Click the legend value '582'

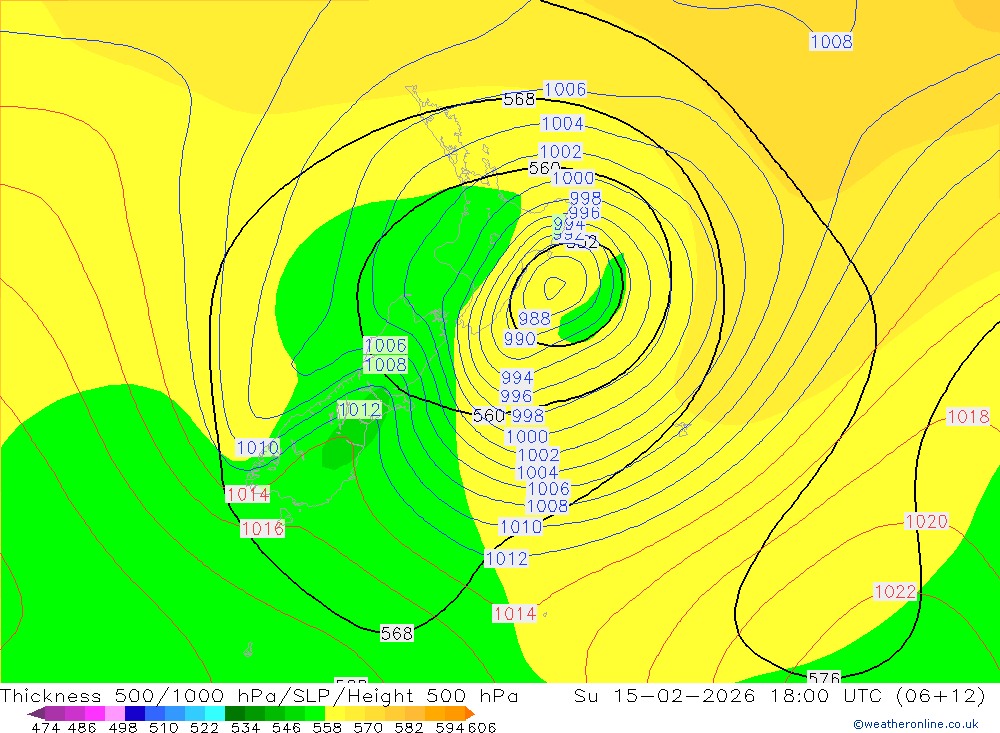(x=409, y=727)
